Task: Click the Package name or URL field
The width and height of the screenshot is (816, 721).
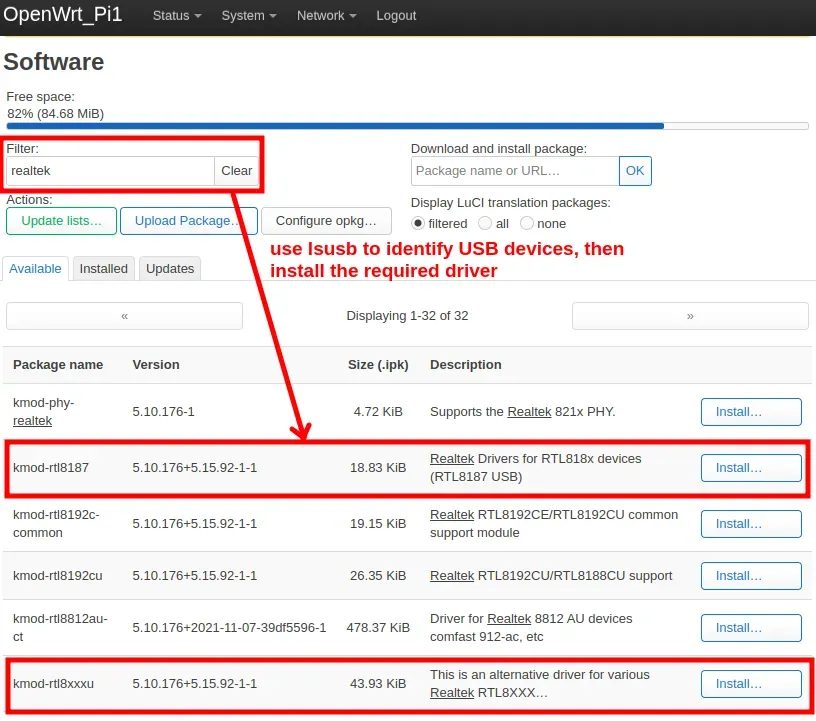Action: (515, 171)
